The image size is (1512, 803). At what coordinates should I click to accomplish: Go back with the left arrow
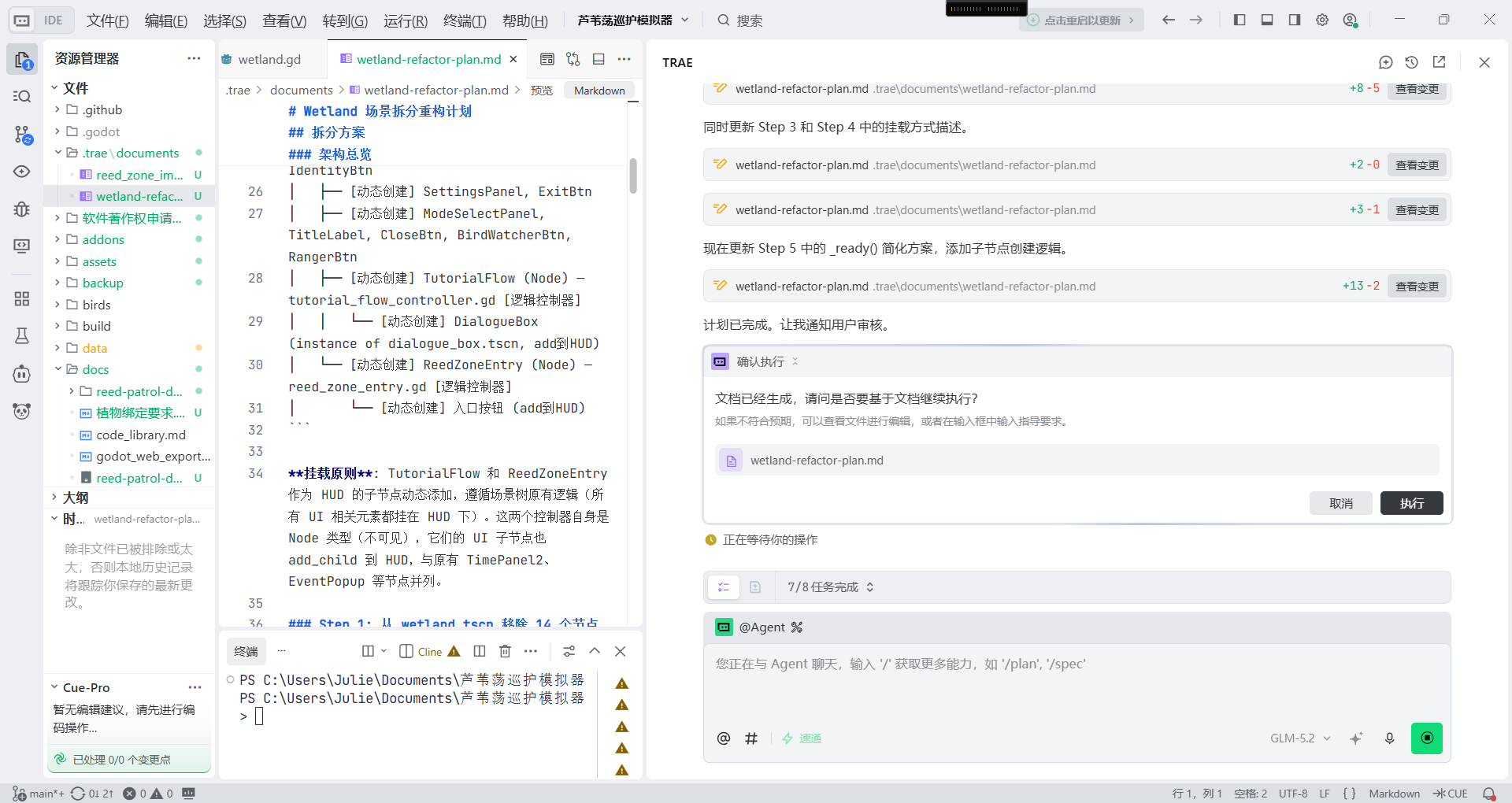point(1169,20)
